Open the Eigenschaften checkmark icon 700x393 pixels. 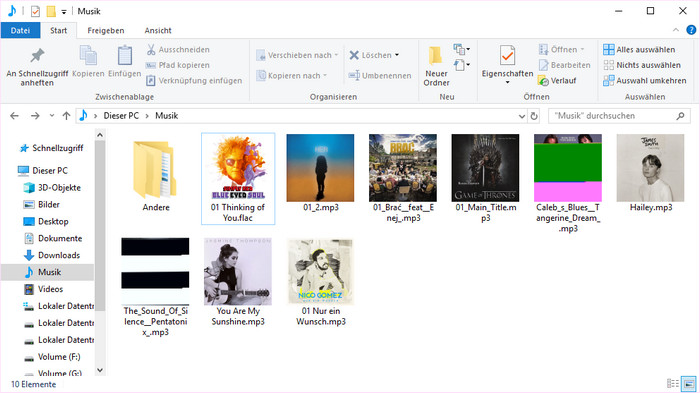507,55
